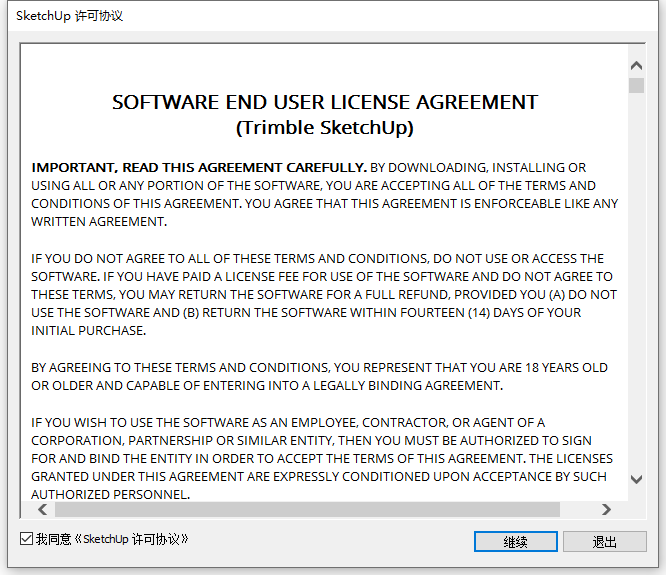Click the line starting BY AGREEING TO THESE TERMS

[x=319, y=367]
